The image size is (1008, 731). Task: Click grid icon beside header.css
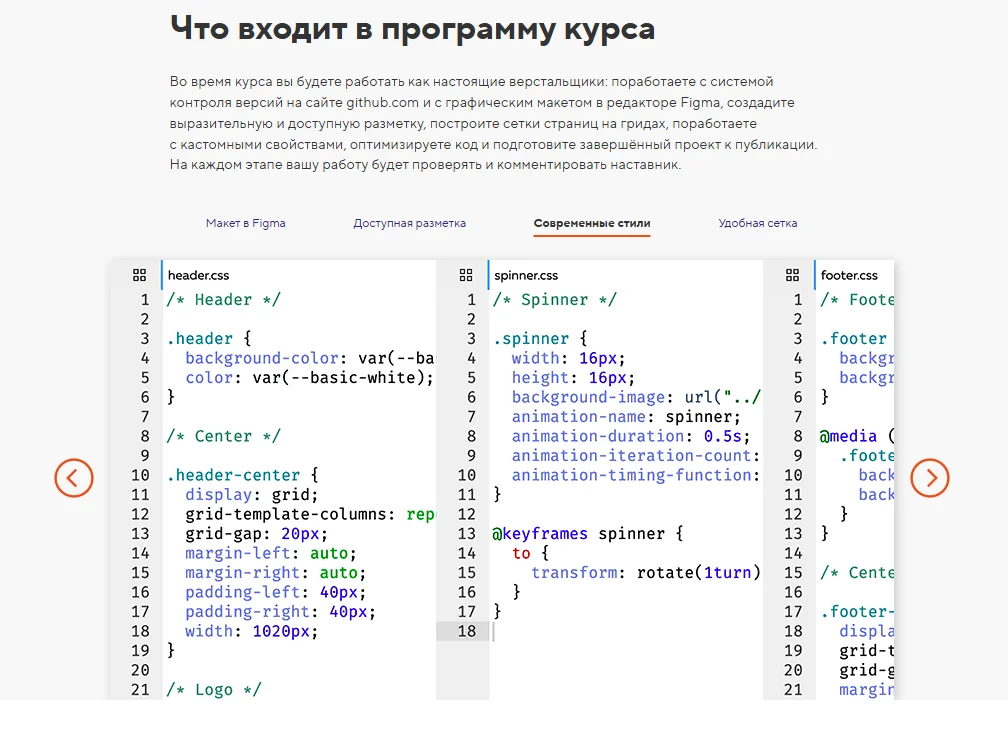139,275
